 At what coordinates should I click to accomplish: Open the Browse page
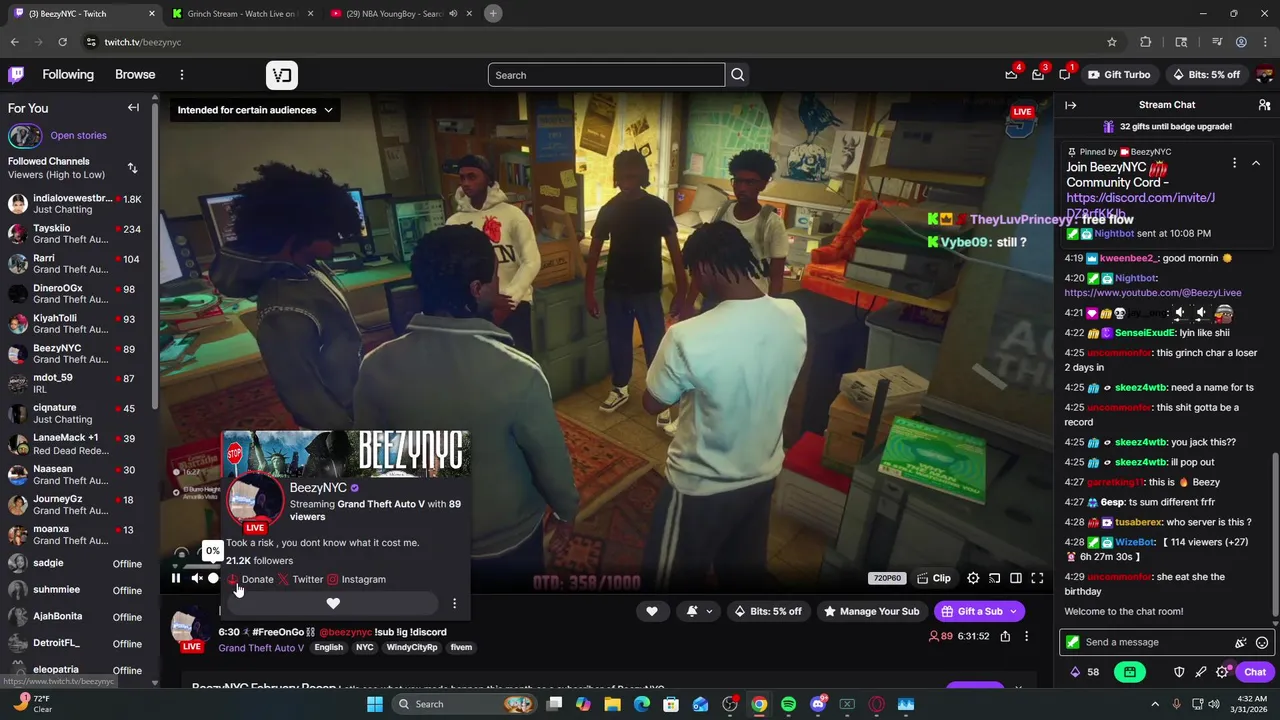(135, 75)
